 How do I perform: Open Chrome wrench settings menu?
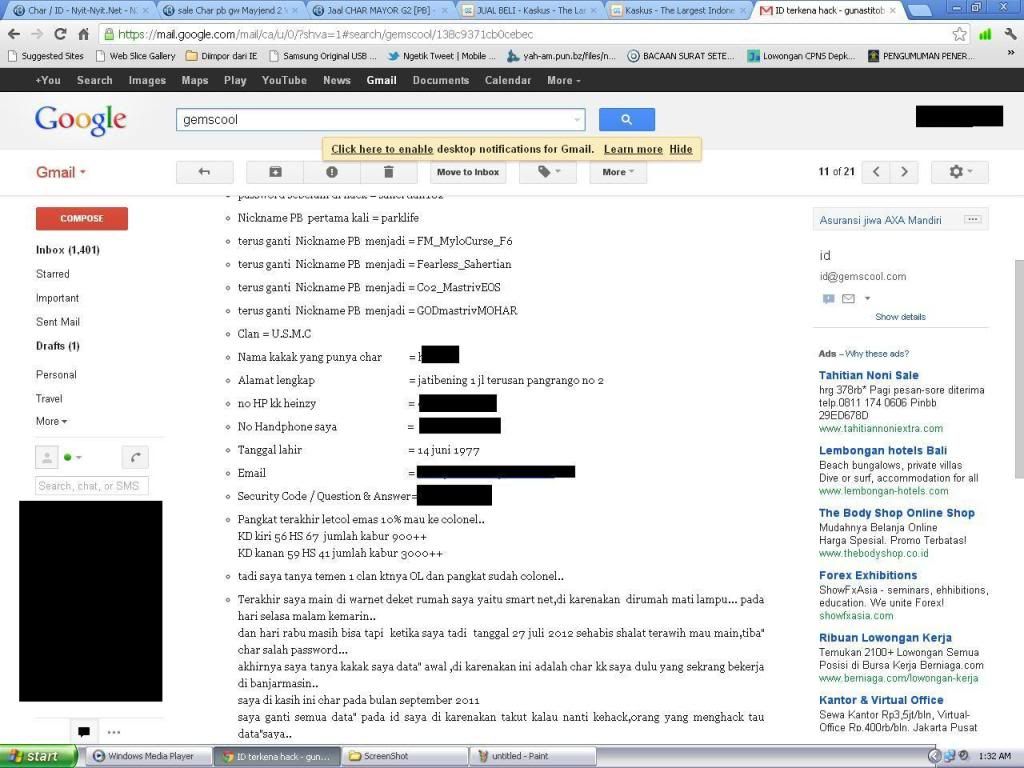coord(1010,34)
